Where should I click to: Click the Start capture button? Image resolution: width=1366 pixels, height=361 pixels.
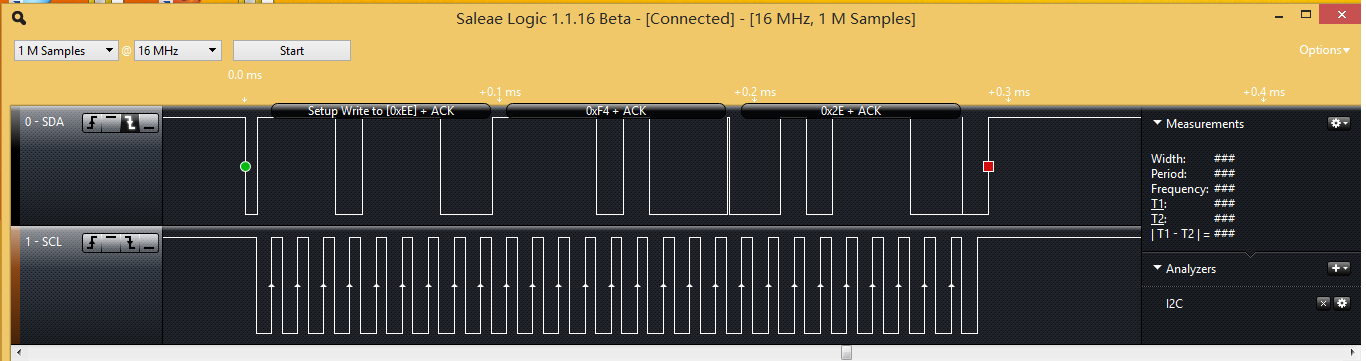pos(292,50)
